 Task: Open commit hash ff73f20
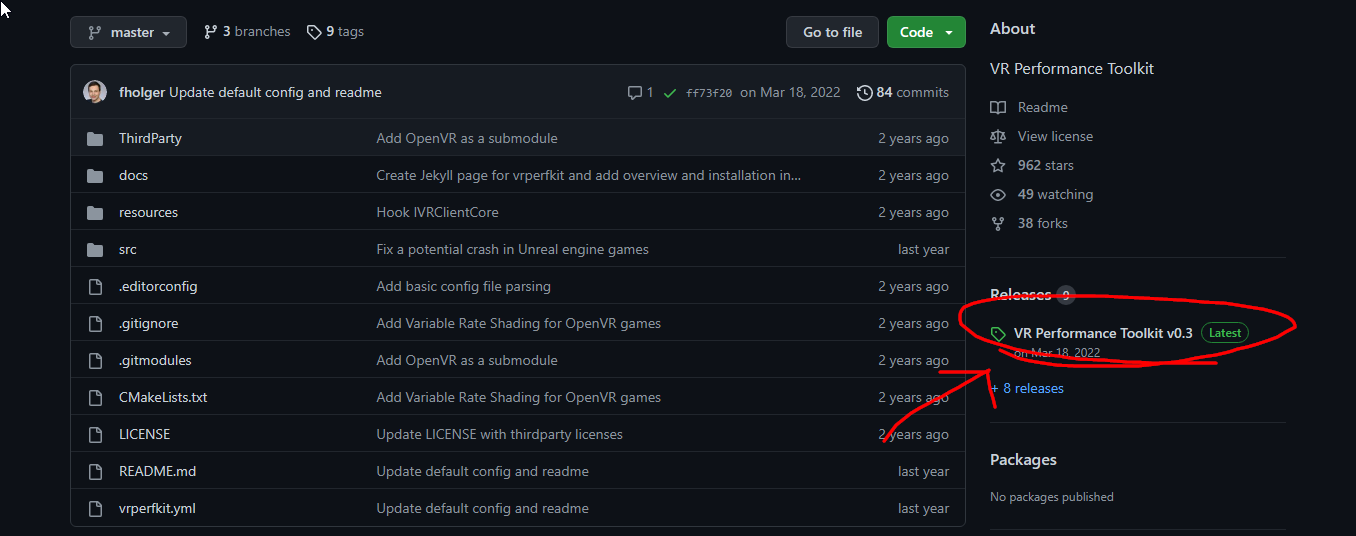[709, 93]
